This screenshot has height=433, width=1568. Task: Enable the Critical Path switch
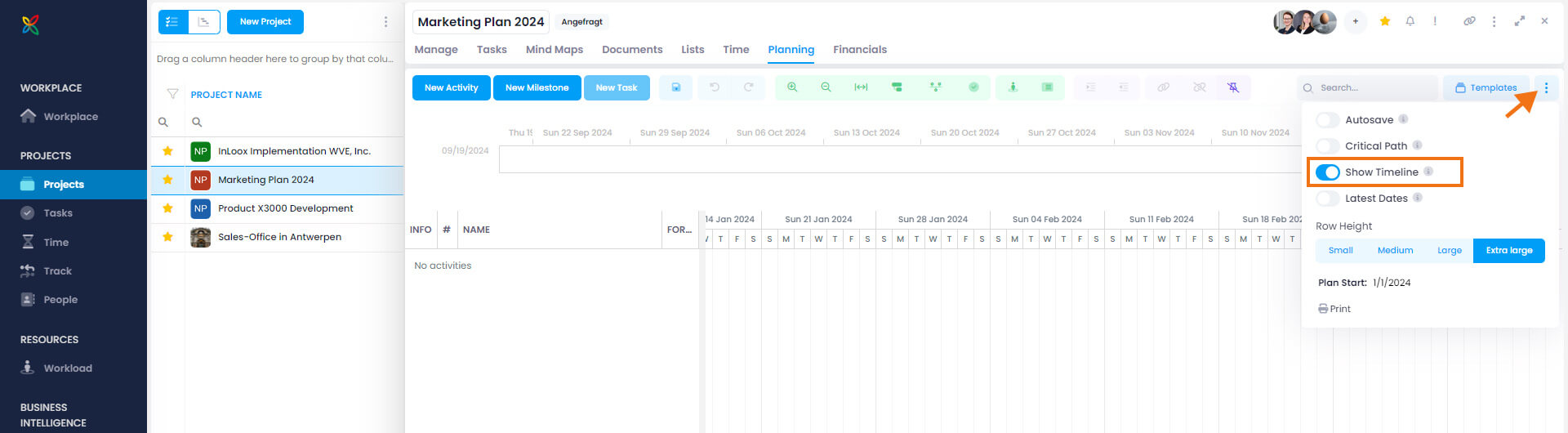pyautogui.click(x=1328, y=146)
